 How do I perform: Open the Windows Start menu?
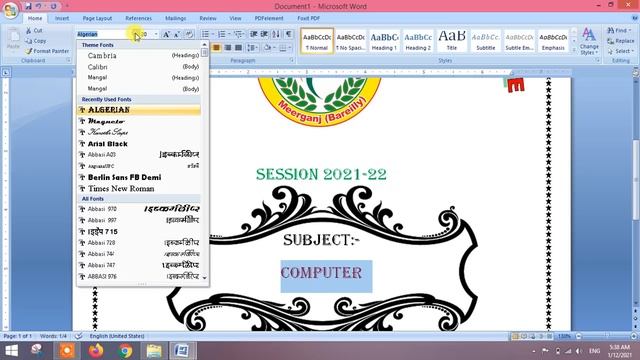pyautogui.click(x=11, y=351)
